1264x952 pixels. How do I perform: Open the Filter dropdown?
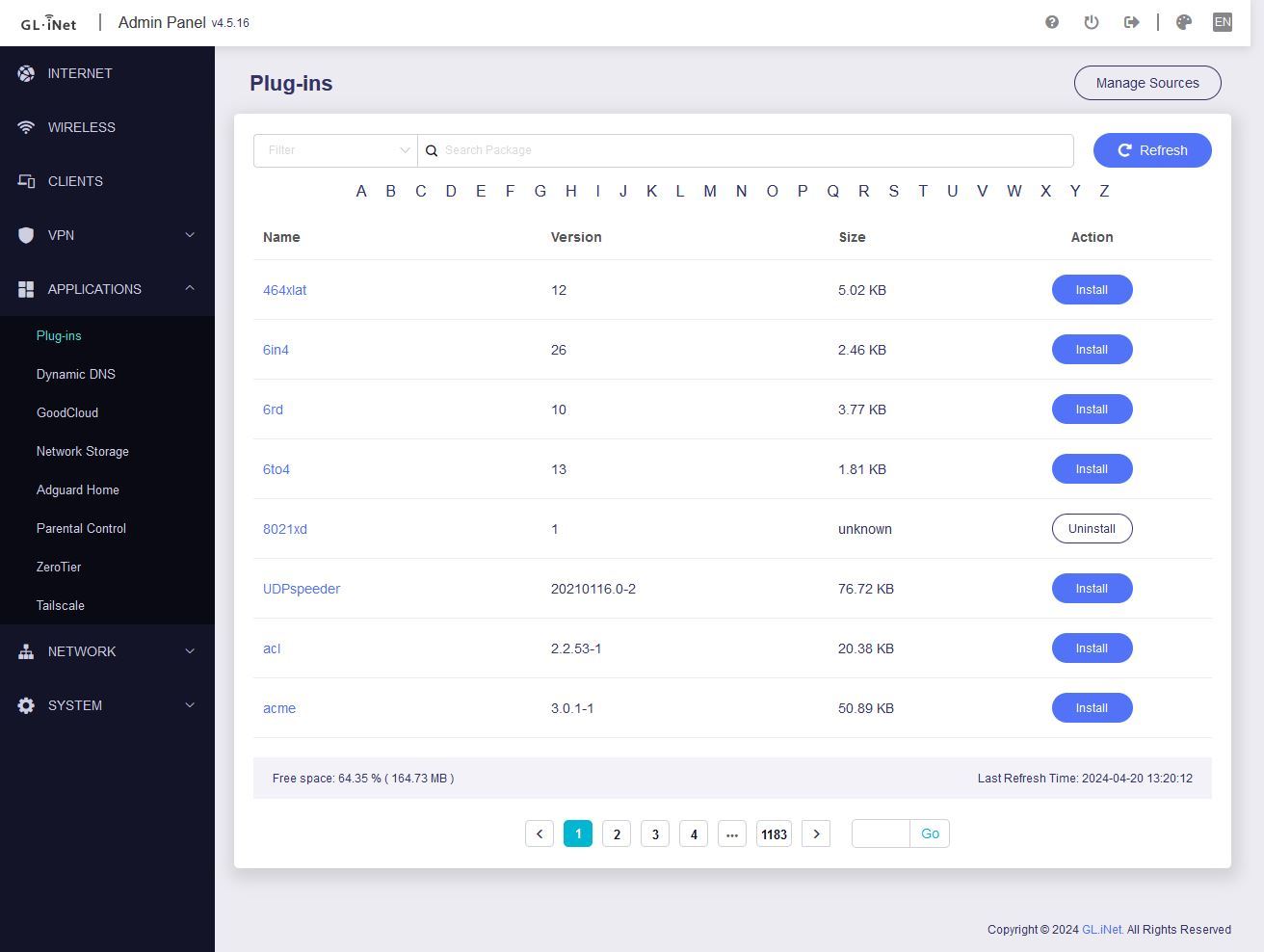pos(335,150)
